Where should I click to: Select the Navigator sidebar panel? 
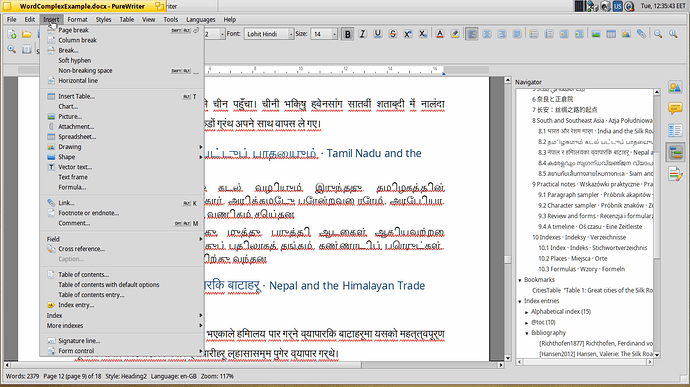pos(675,152)
